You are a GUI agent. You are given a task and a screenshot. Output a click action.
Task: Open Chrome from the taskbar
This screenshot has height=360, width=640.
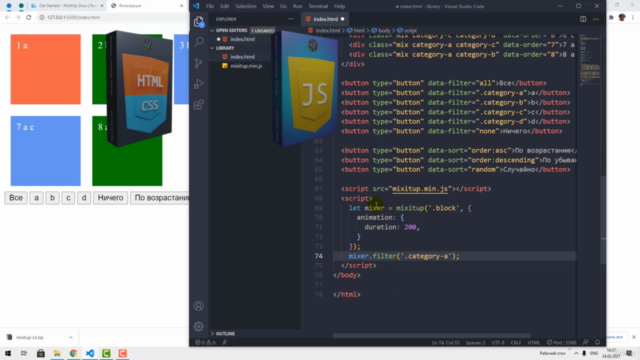(73, 353)
